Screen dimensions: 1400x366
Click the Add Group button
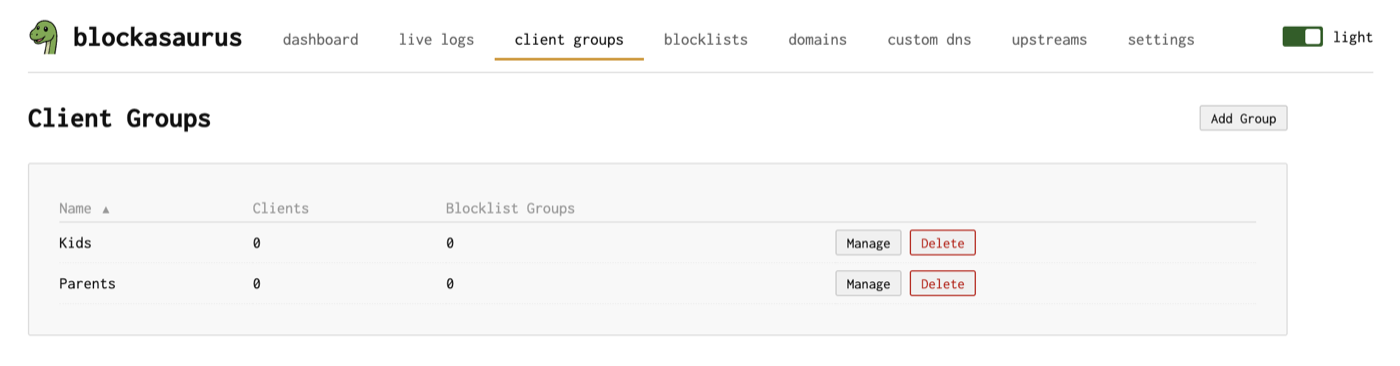[1243, 118]
